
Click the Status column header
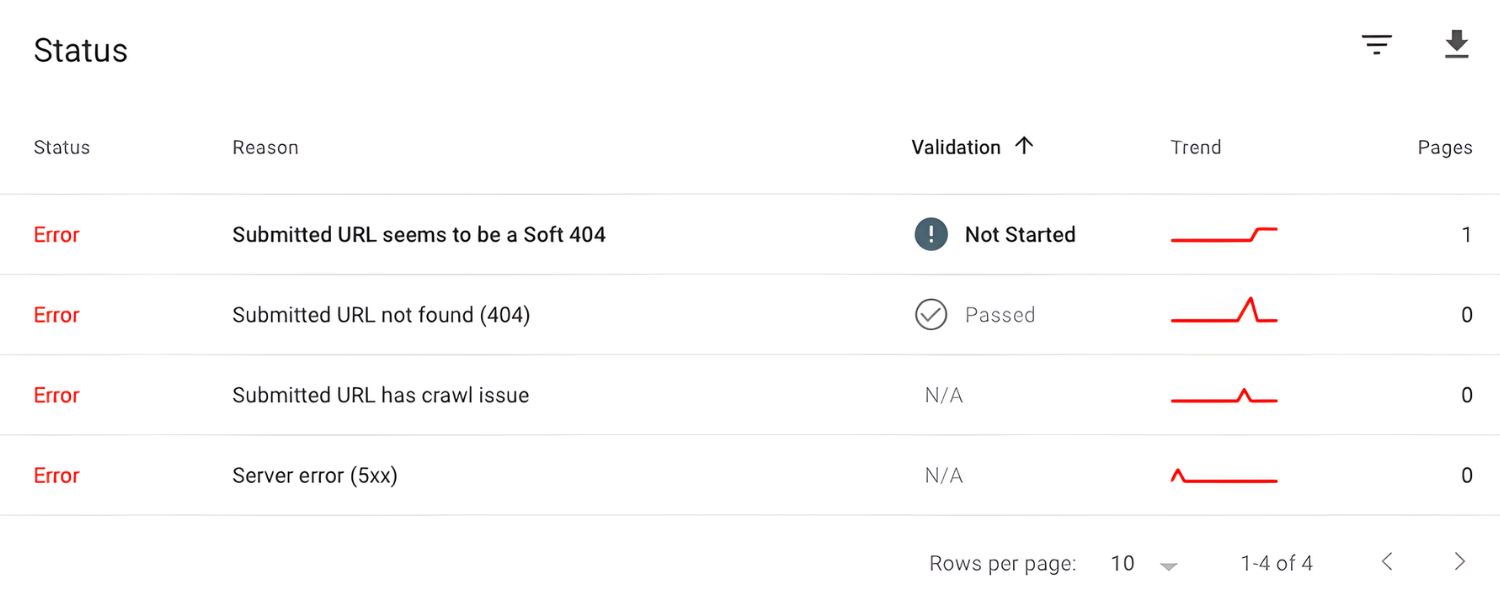click(x=62, y=146)
